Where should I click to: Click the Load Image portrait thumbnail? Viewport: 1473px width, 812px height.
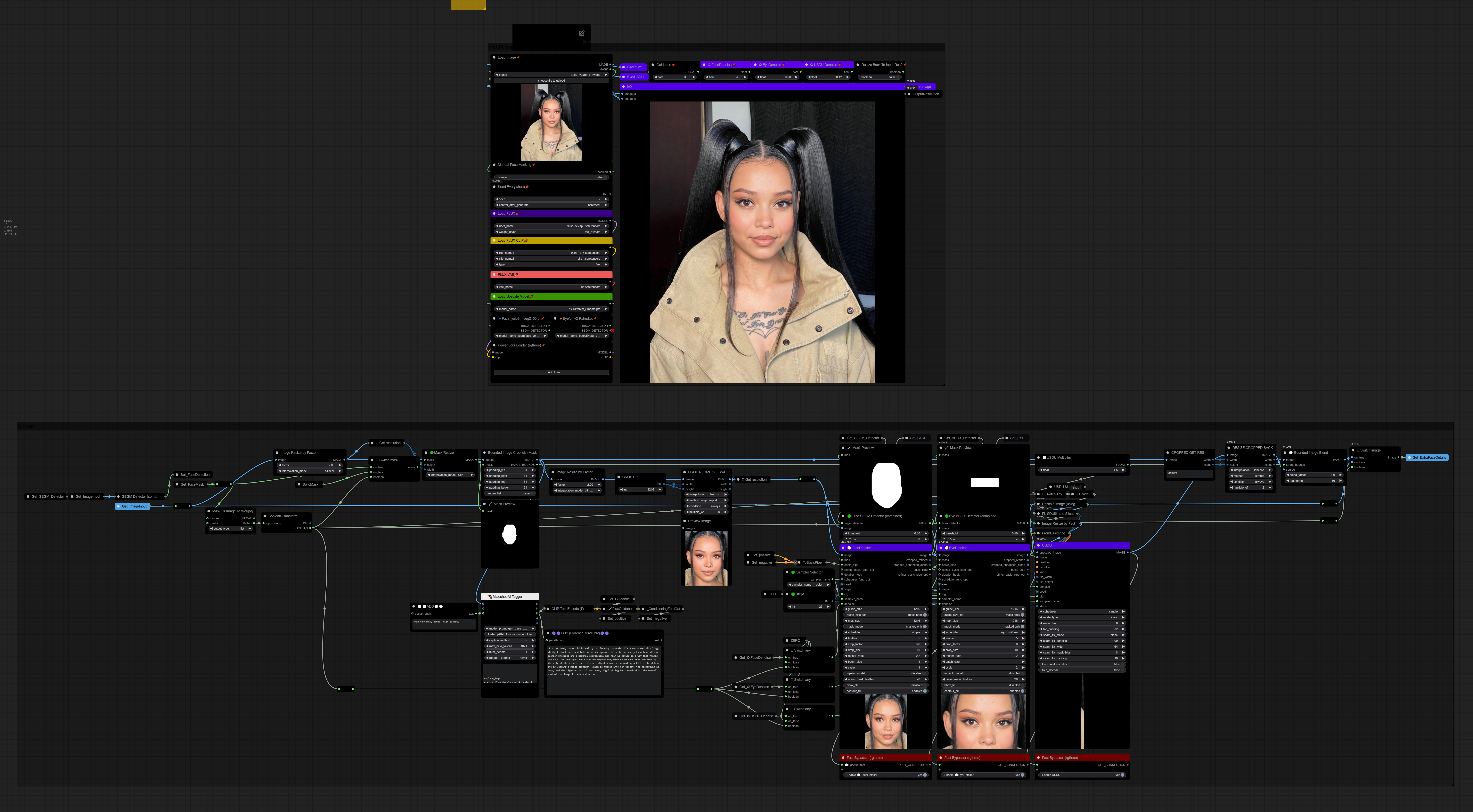pos(551,122)
